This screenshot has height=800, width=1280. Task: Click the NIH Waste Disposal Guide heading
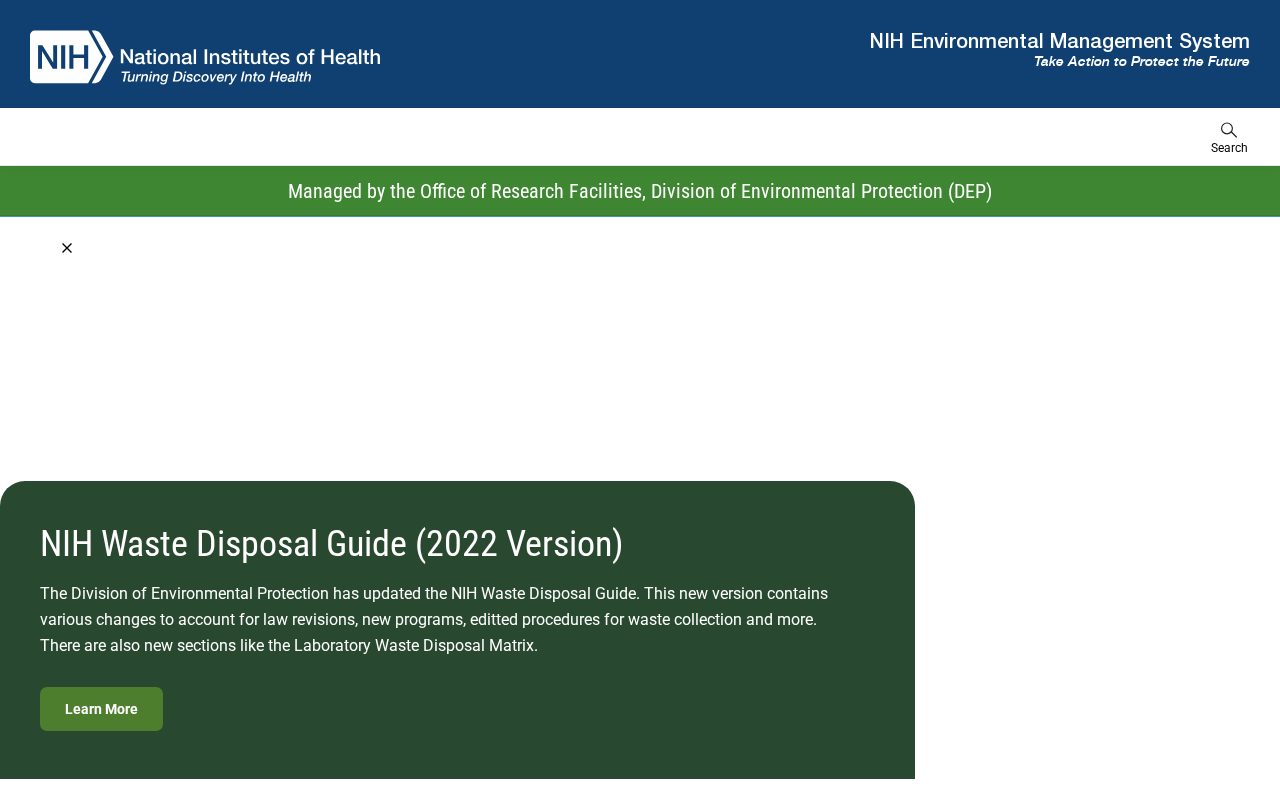click(x=331, y=544)
